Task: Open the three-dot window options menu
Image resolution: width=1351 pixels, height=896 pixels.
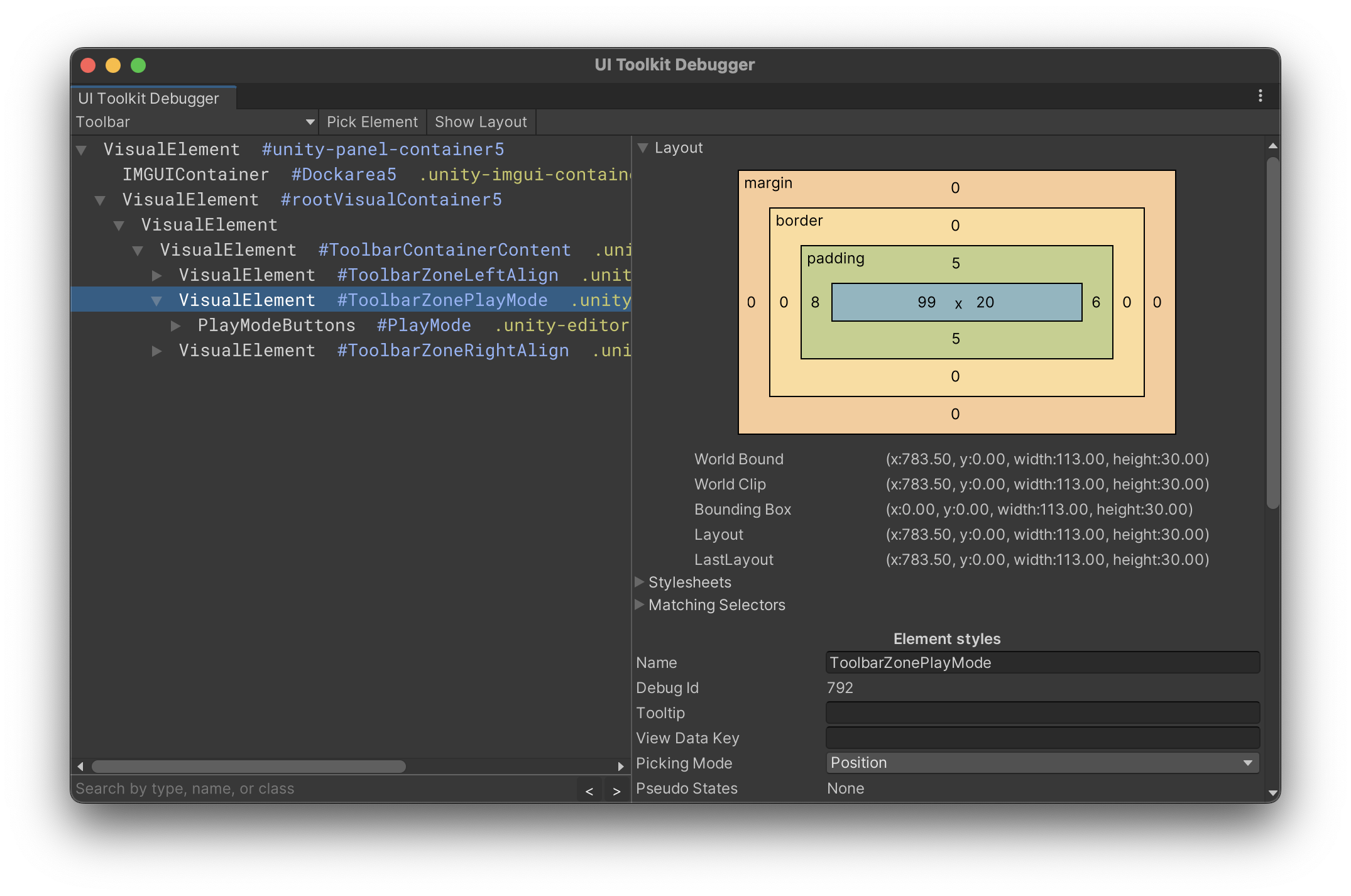Action: [x=1260, y=96]
